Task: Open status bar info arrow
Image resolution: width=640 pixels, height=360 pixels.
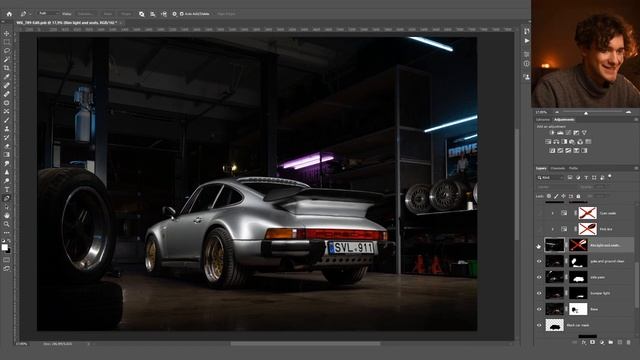Action: click(x=89, y=344)
